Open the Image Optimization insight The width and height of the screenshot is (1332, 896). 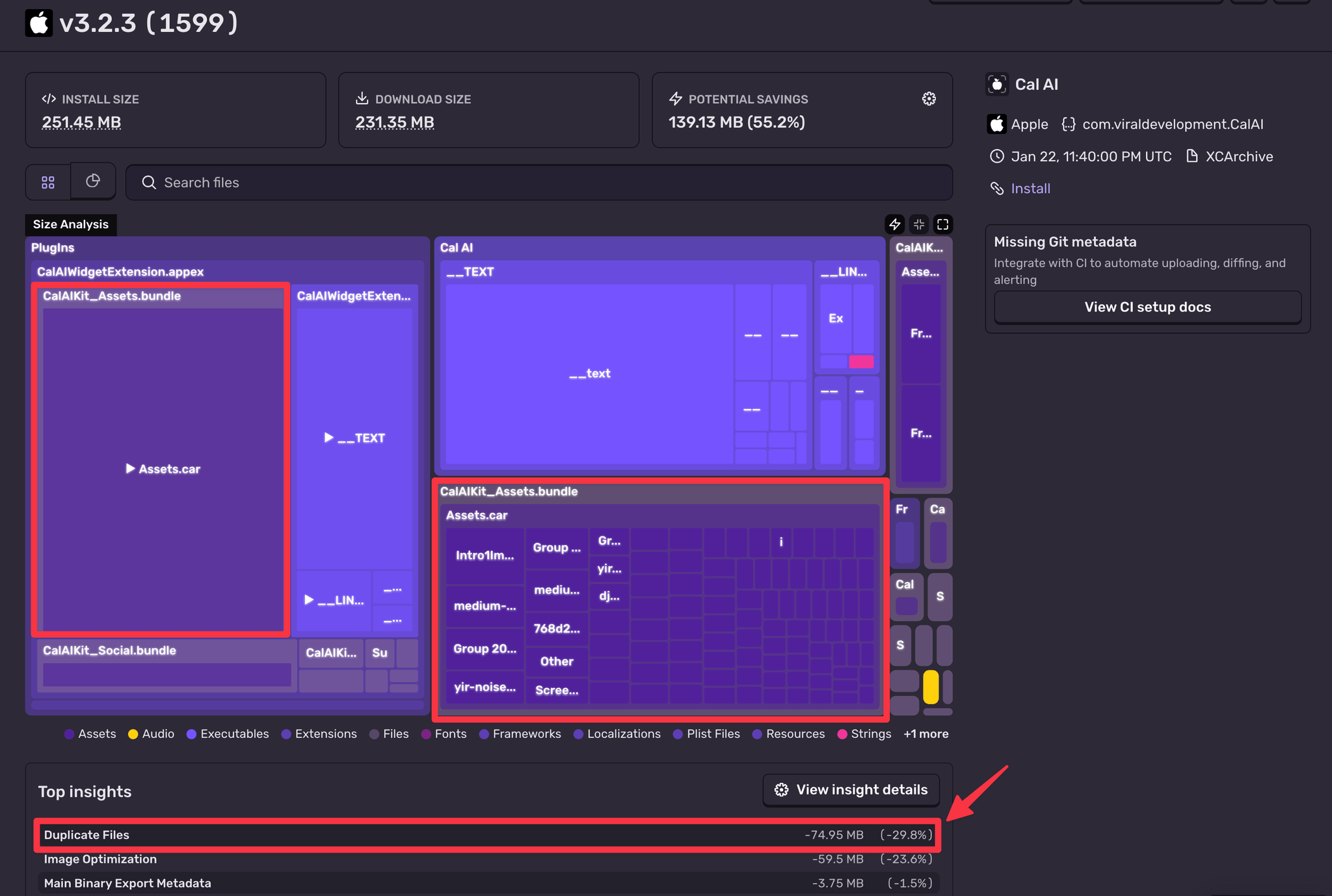point(100,859)
